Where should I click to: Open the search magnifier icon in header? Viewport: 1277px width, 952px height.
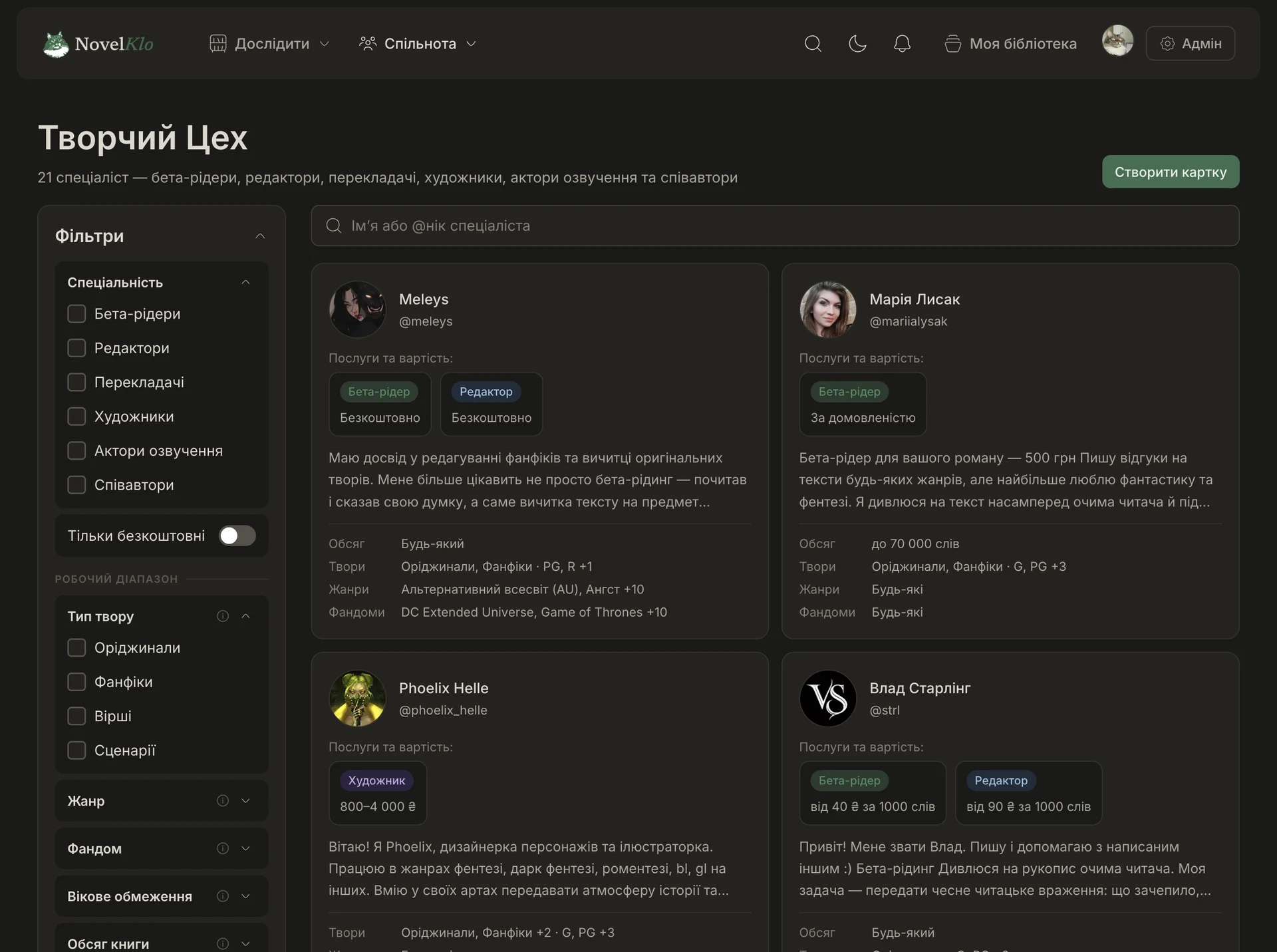(813, 44)
